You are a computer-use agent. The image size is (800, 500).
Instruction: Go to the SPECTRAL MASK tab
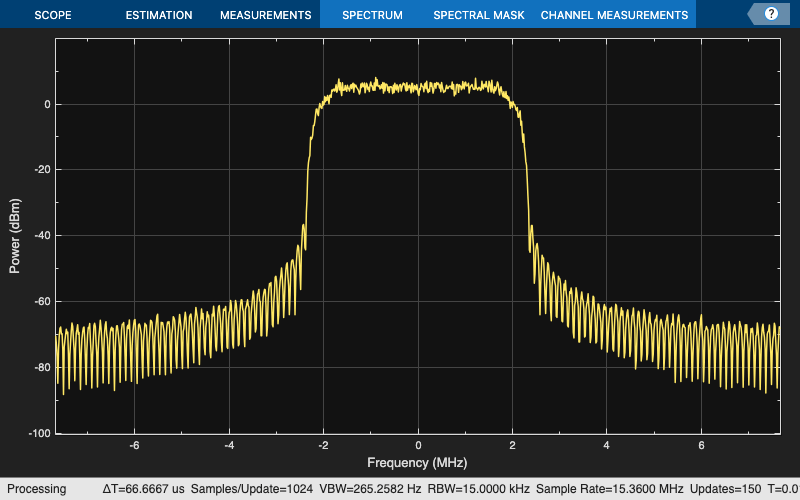click(x=479, y=15)
